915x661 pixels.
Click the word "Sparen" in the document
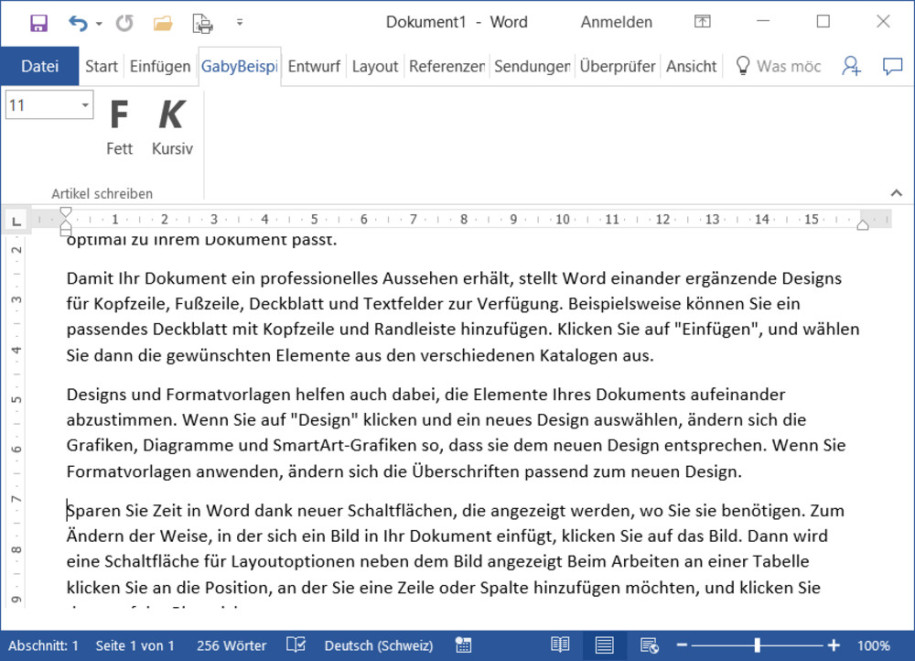tap(93, 511)
